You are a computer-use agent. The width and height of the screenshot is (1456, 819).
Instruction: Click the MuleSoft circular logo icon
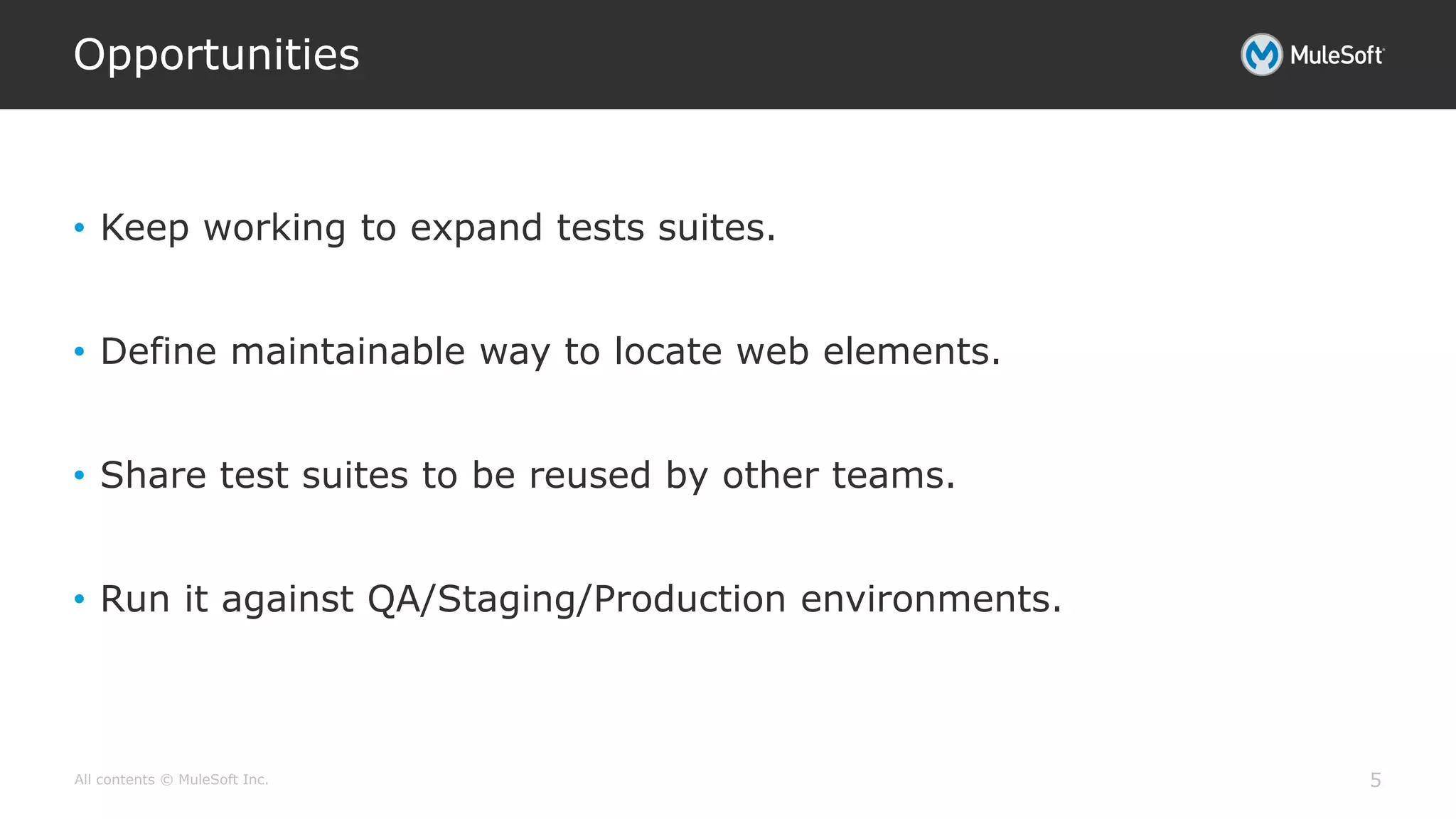[1262, 55]
